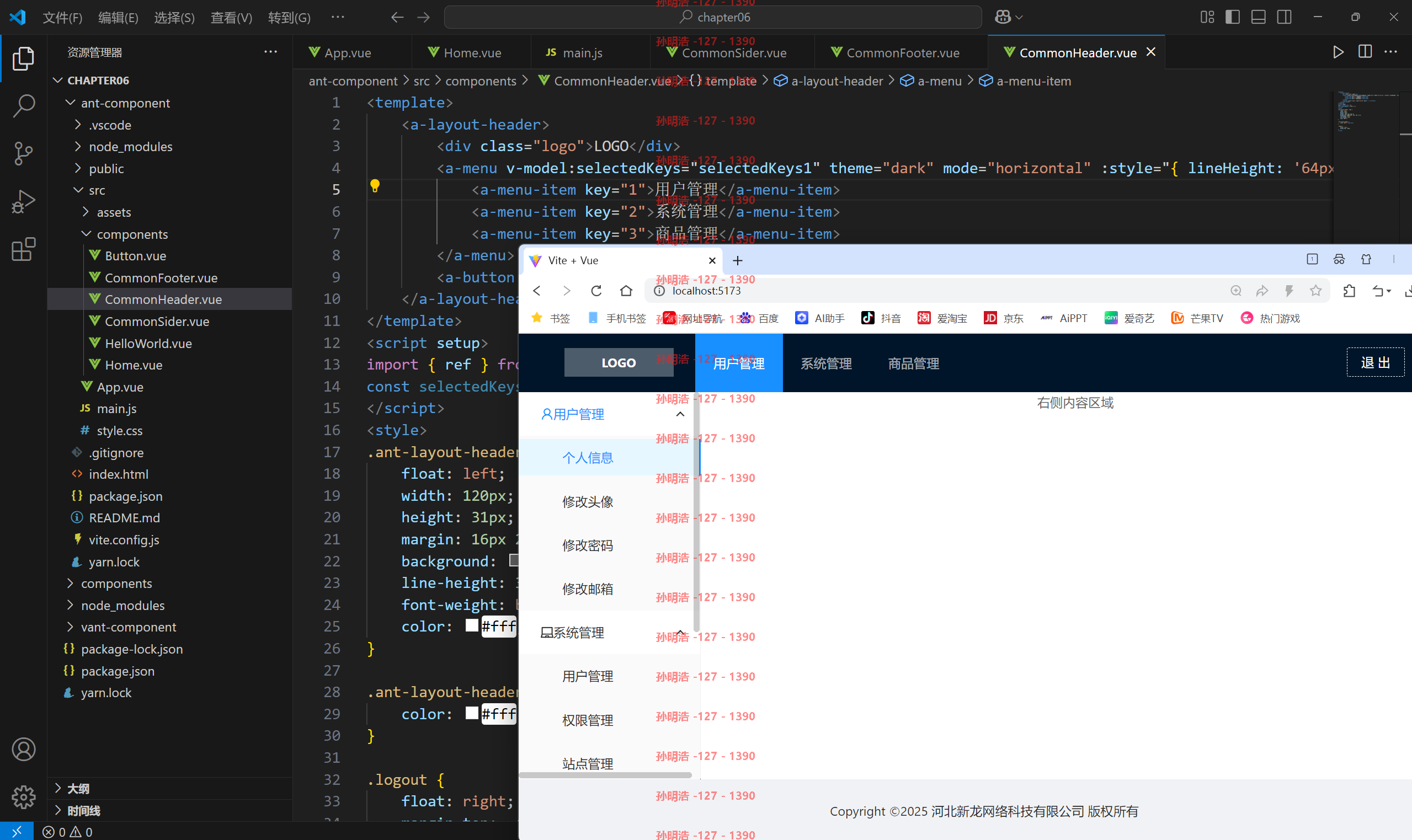The width and height of the screenshot is (1412, 840).
Task: Click #fff color swatch on line 29
Action: (x=472, y=713)
